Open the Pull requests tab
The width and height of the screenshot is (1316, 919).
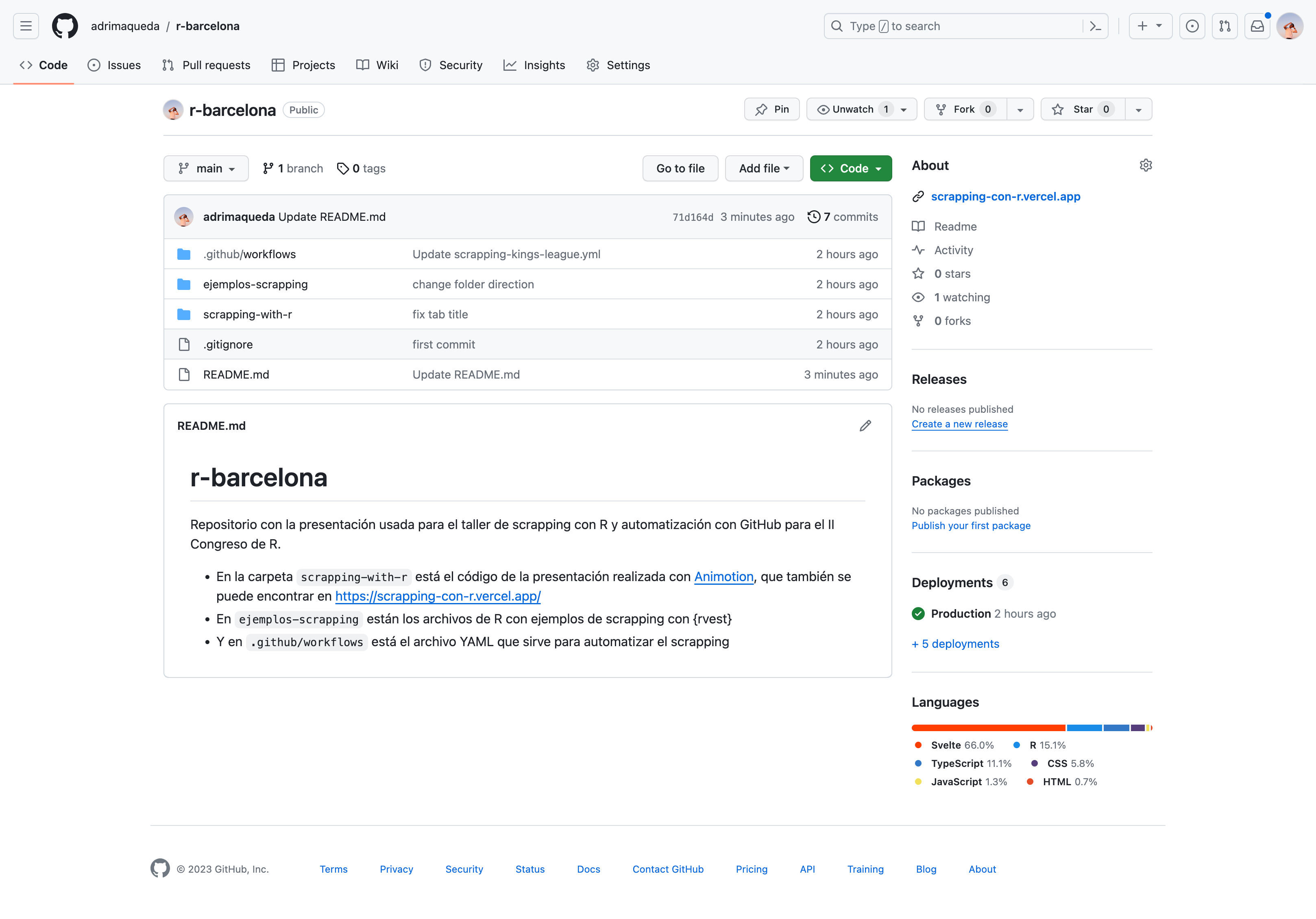coord(206,65)
